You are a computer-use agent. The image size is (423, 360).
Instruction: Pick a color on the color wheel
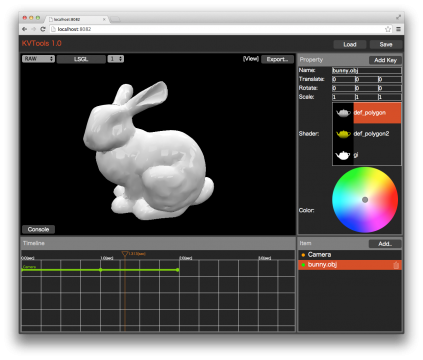point(365,200)
